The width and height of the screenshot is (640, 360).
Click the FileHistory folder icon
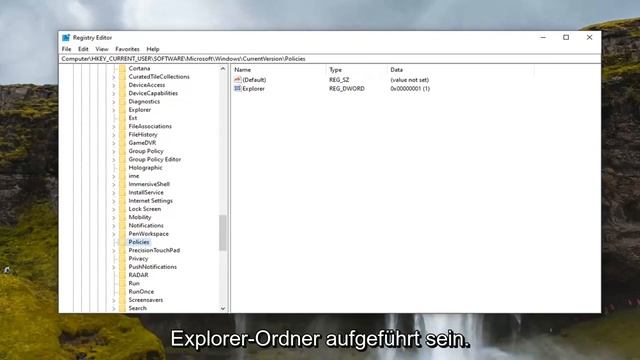click(x=122, y=135)
